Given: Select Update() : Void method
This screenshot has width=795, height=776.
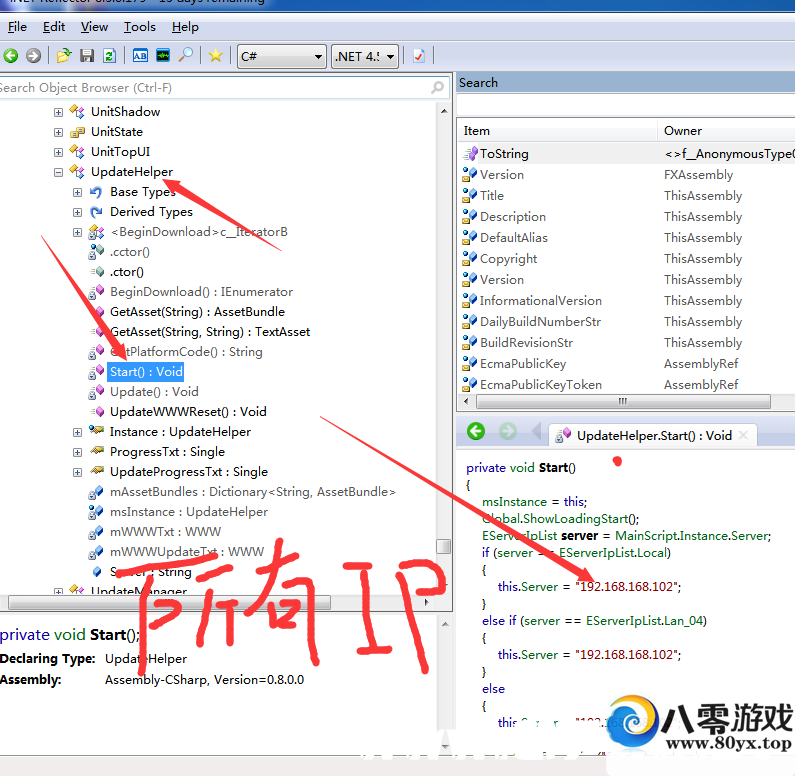Looking at the screenshot, I should click(154, 392).
